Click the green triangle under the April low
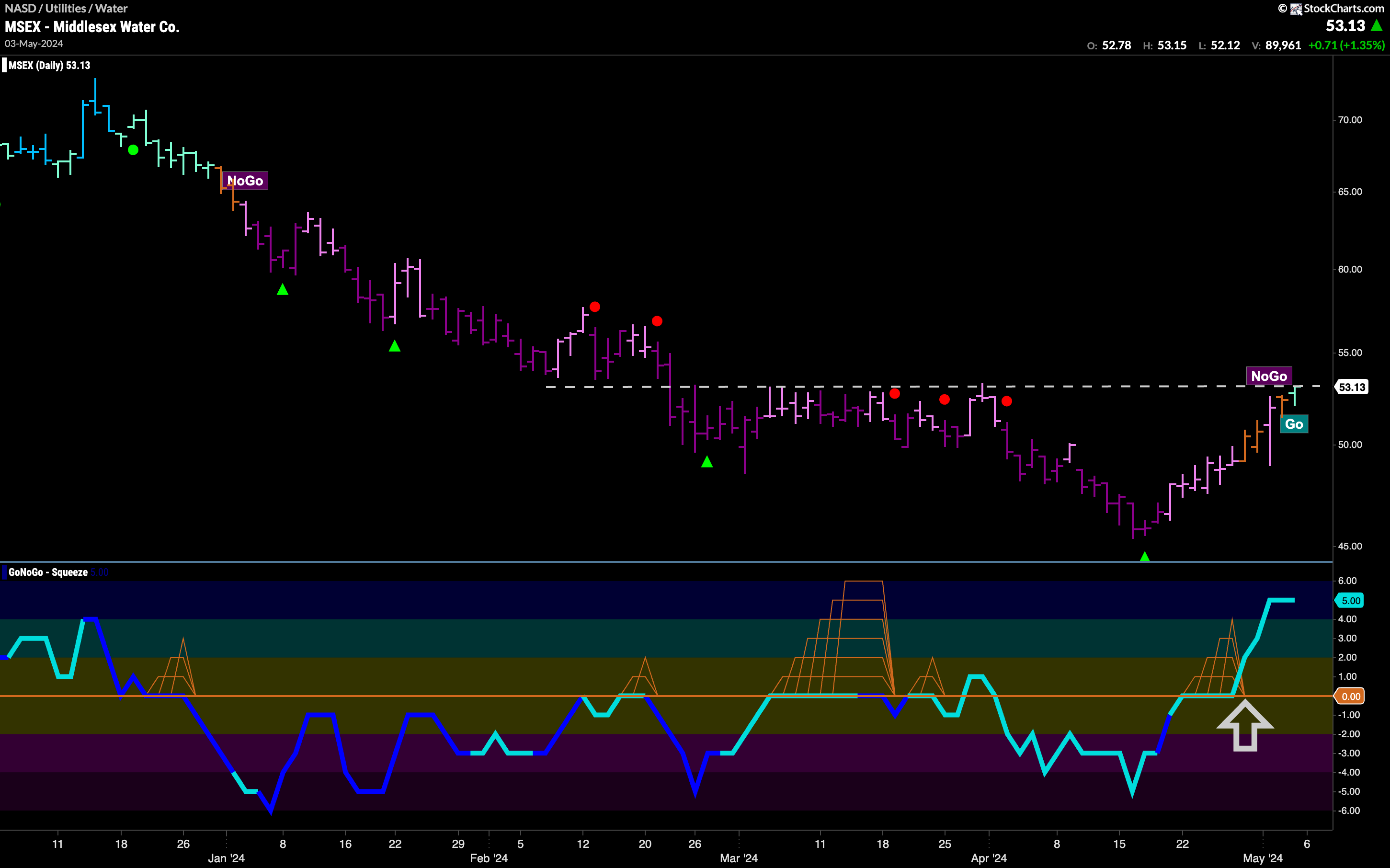This screenshot has width=1390, height=868. pyautogui.click(x=1145, y=556)
